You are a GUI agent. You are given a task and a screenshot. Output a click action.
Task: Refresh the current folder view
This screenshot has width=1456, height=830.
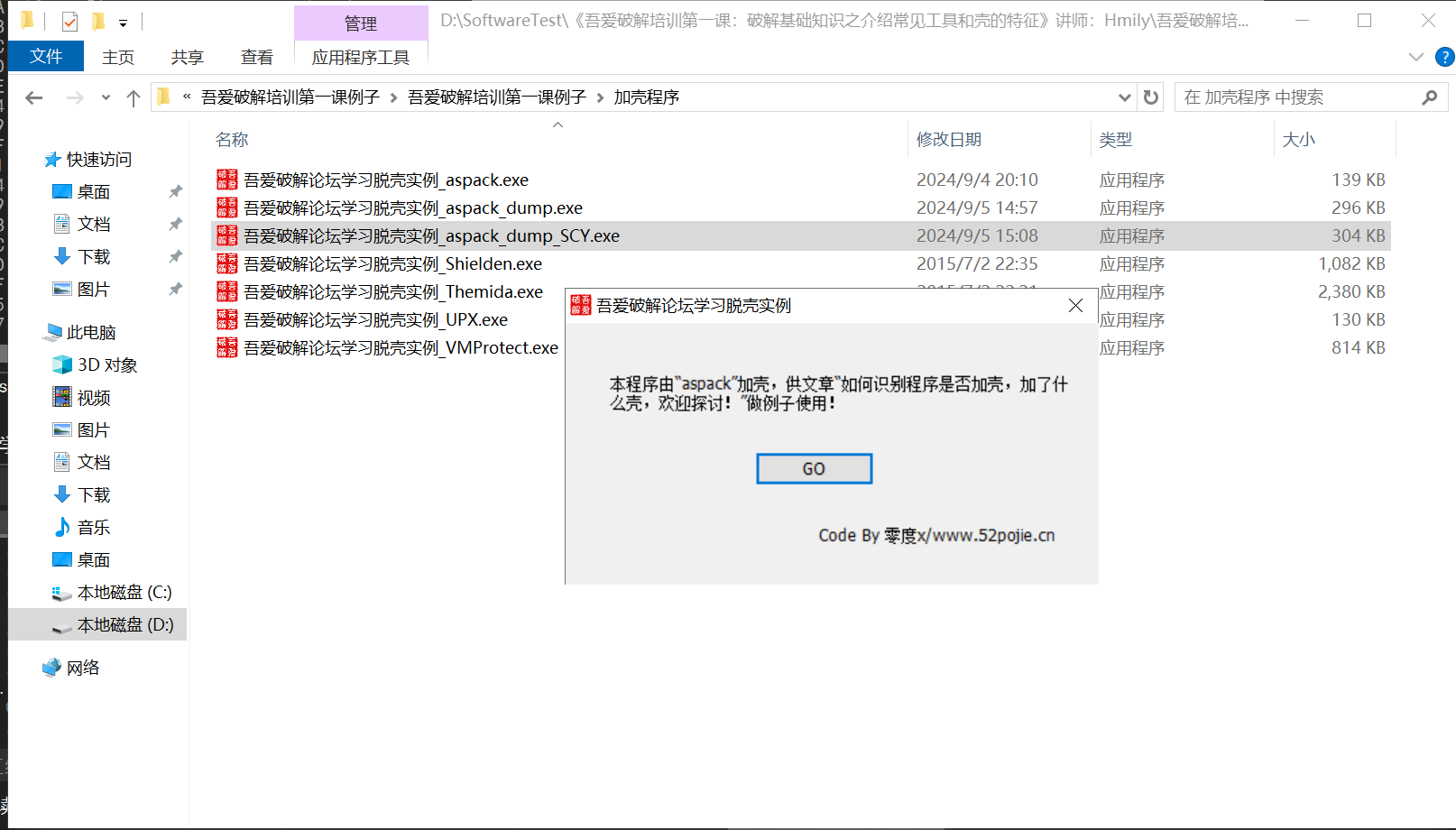pyautogui.click(x=1151, y=97)
